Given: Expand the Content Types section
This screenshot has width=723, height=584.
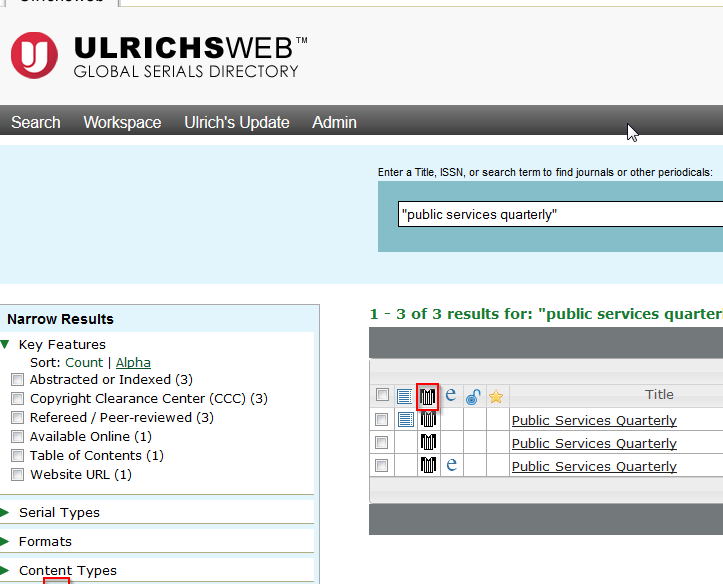Looking at the screenshot, I should coord(5,571).
